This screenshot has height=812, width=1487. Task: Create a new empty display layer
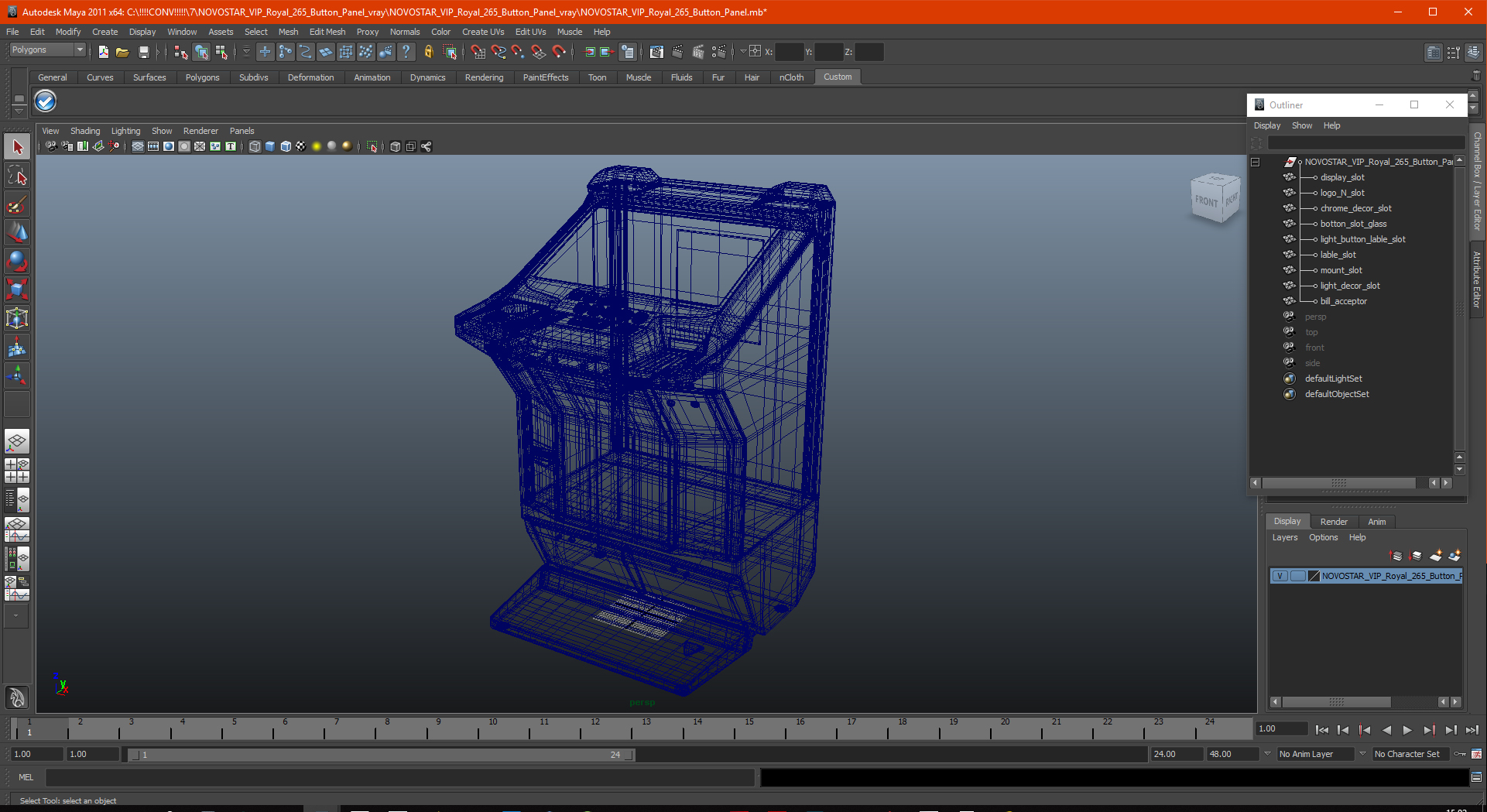tap(1436, 556)
